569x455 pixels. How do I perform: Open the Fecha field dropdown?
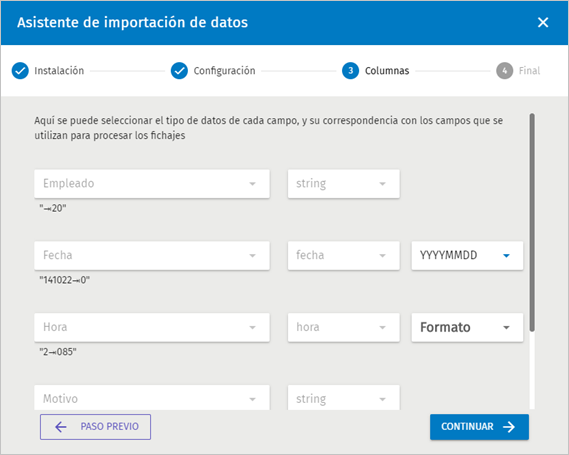tap(152, 255)
